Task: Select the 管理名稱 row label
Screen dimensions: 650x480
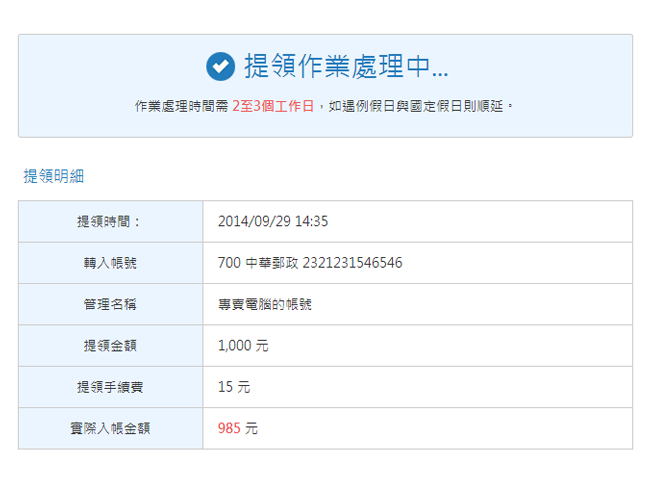Action: [x=110, y=304]
